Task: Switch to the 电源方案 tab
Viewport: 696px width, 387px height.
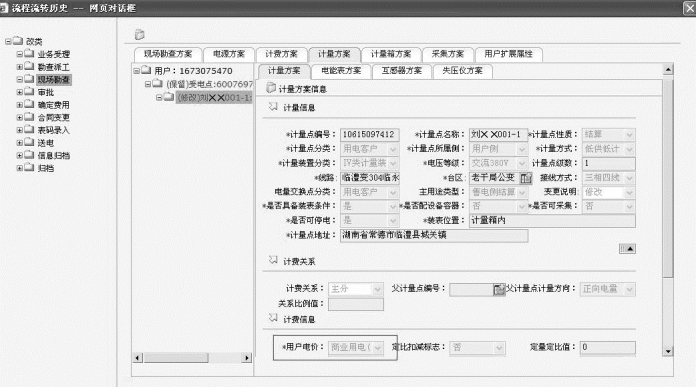Action: pyautogui.click(x=229, y=54)
